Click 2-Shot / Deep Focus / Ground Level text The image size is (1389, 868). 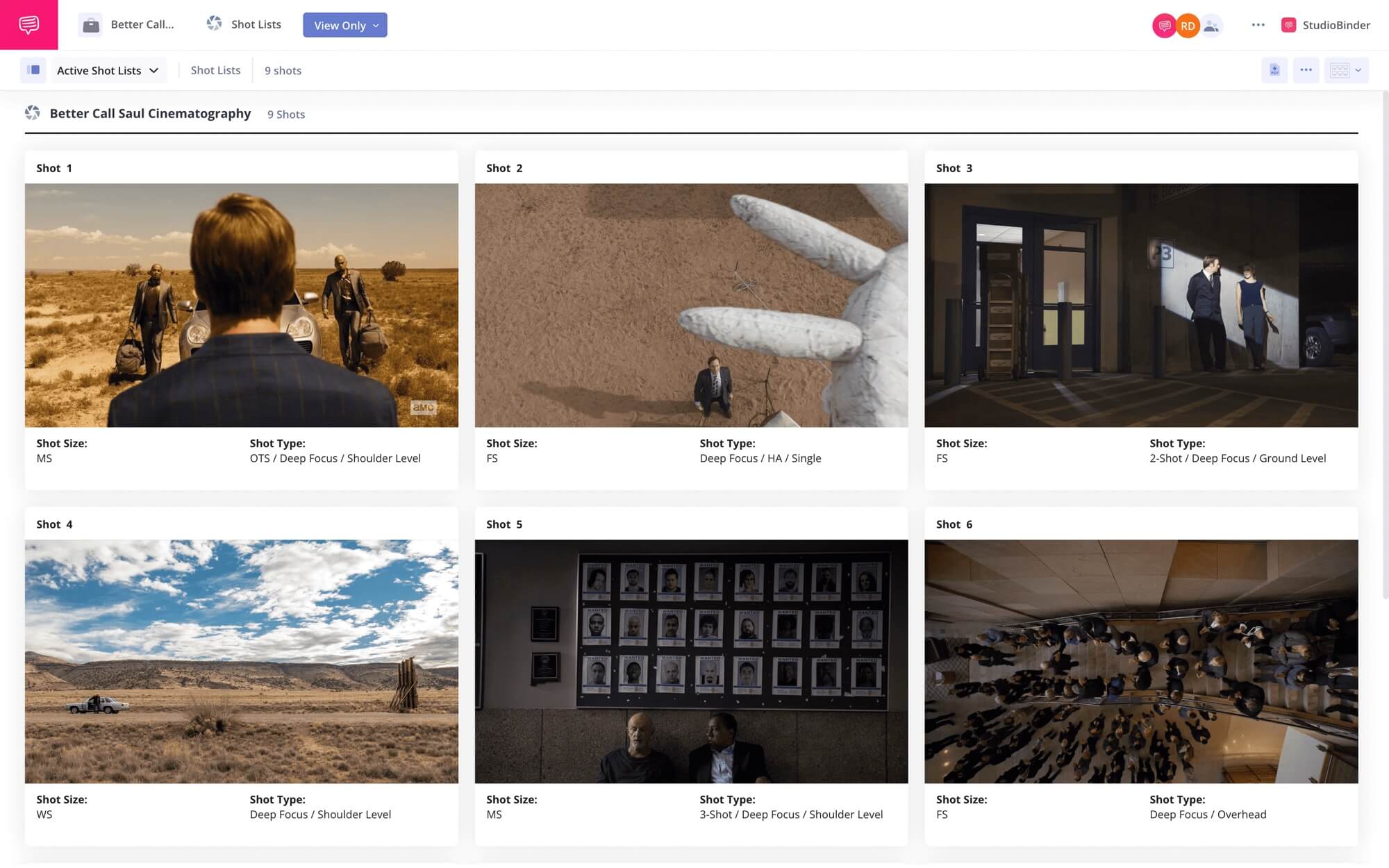coord(1238,458)
